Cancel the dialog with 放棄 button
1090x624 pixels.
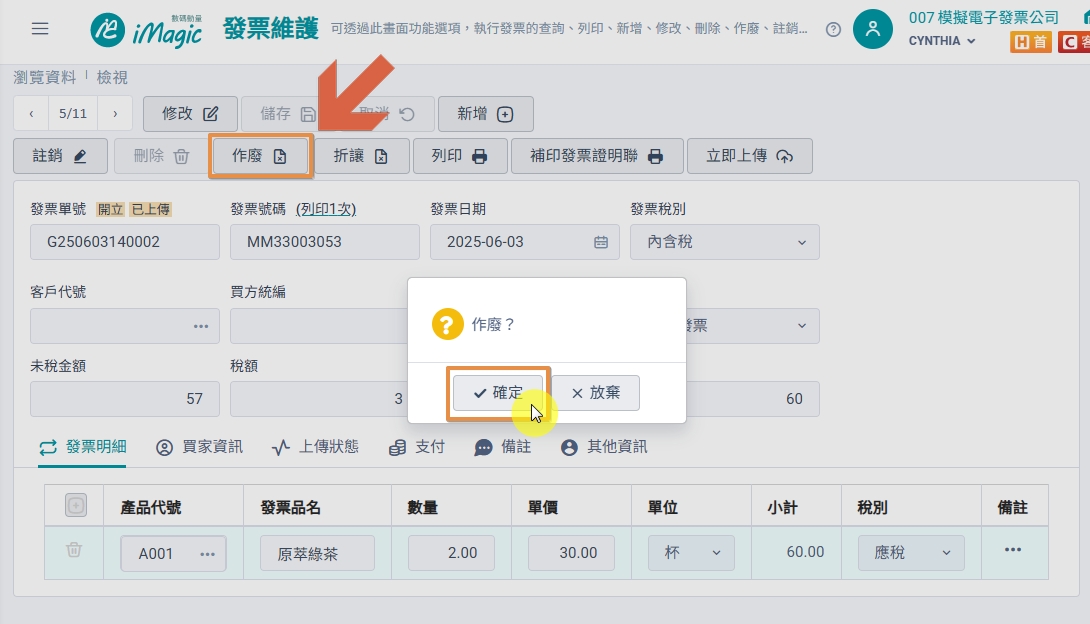click(596, 393)
